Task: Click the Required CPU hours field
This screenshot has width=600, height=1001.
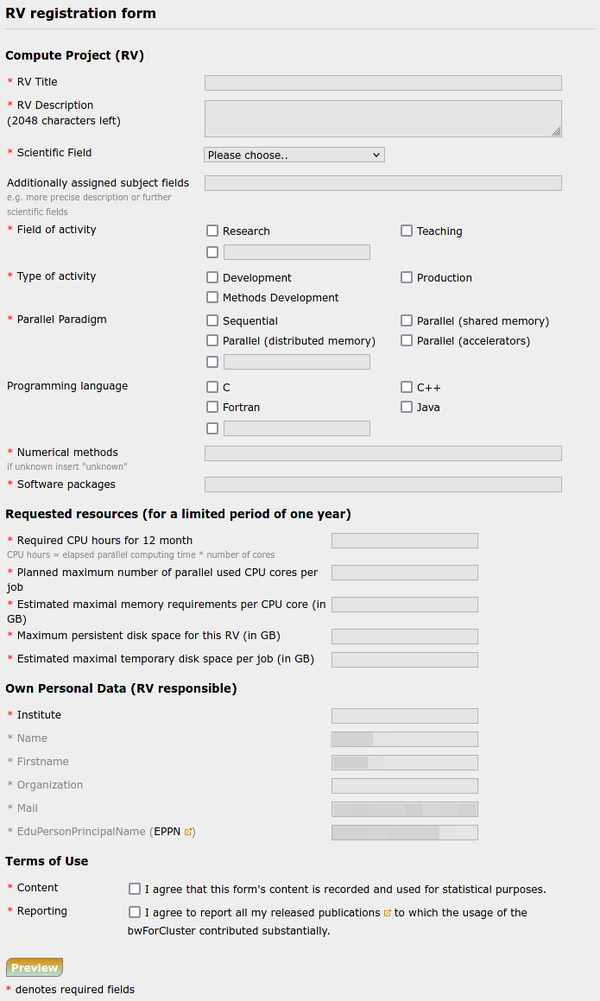Action: coord(404,540)
